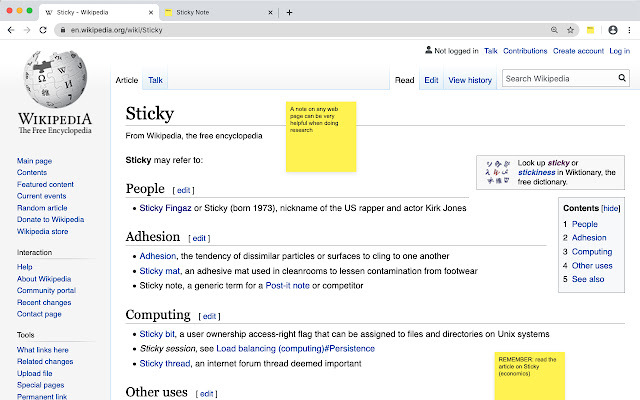
Task: Open the View history tab
Action: tap(470, 80)
